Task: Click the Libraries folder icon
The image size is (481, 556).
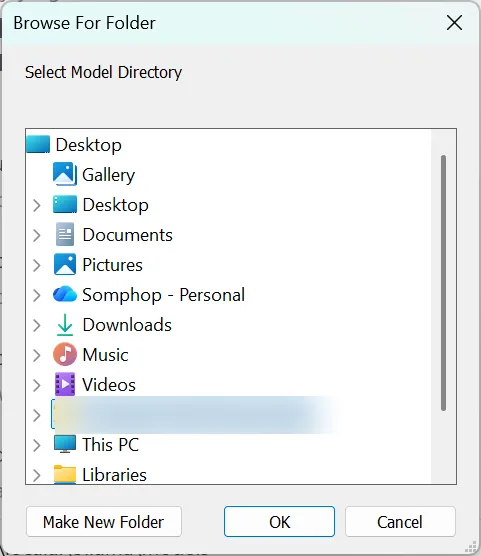Action: (65, 474)
